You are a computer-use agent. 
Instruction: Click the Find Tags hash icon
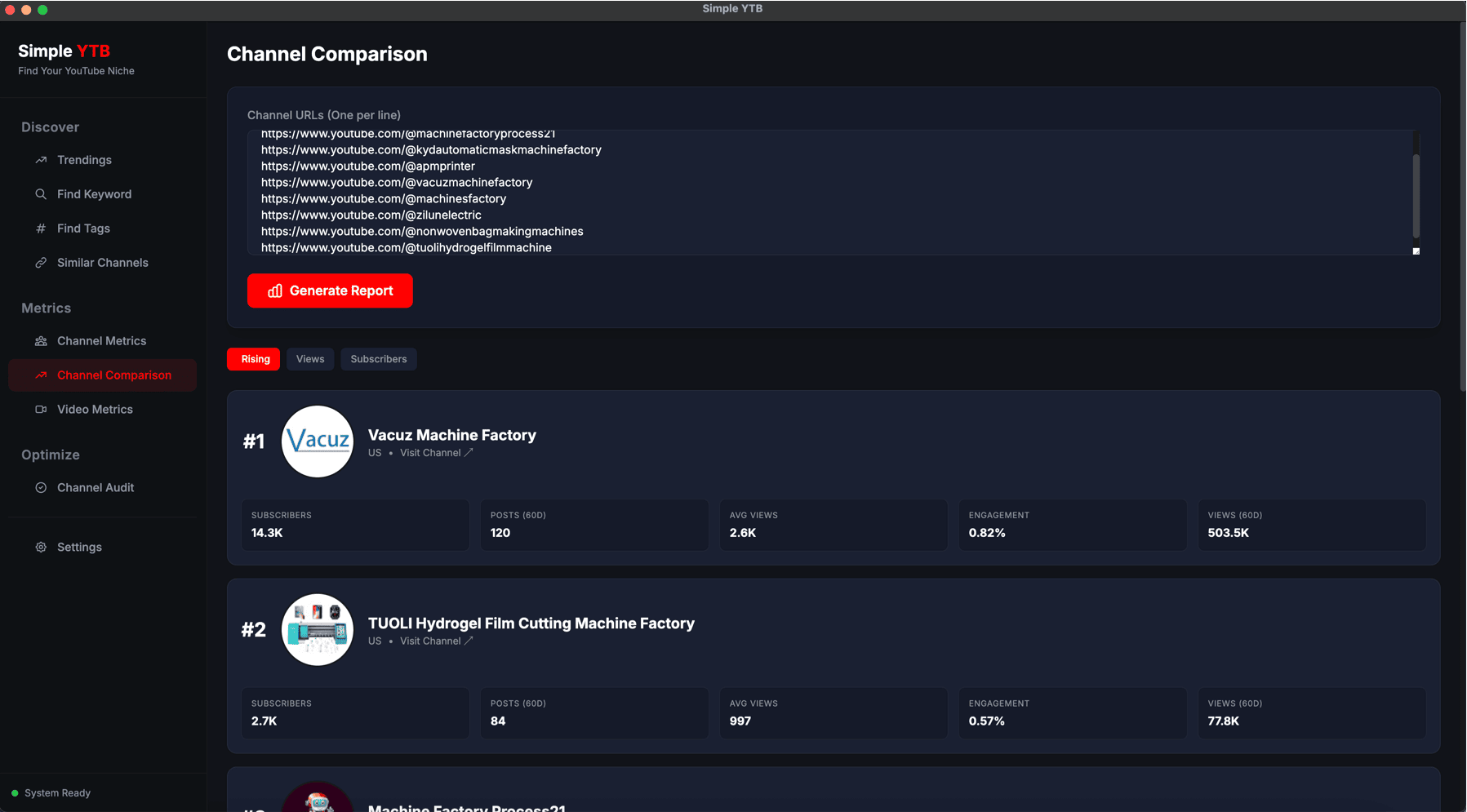tap(41, 229)
